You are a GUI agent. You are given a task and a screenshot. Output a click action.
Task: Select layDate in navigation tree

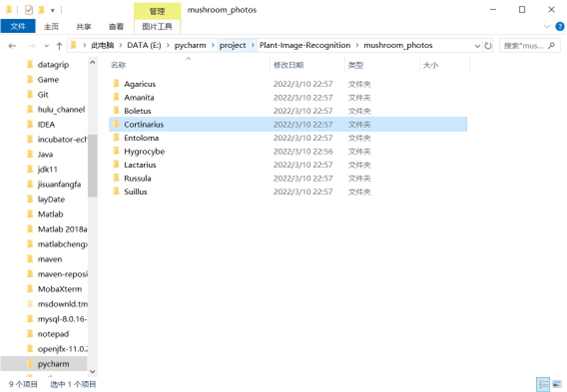(x=51, y=199)
